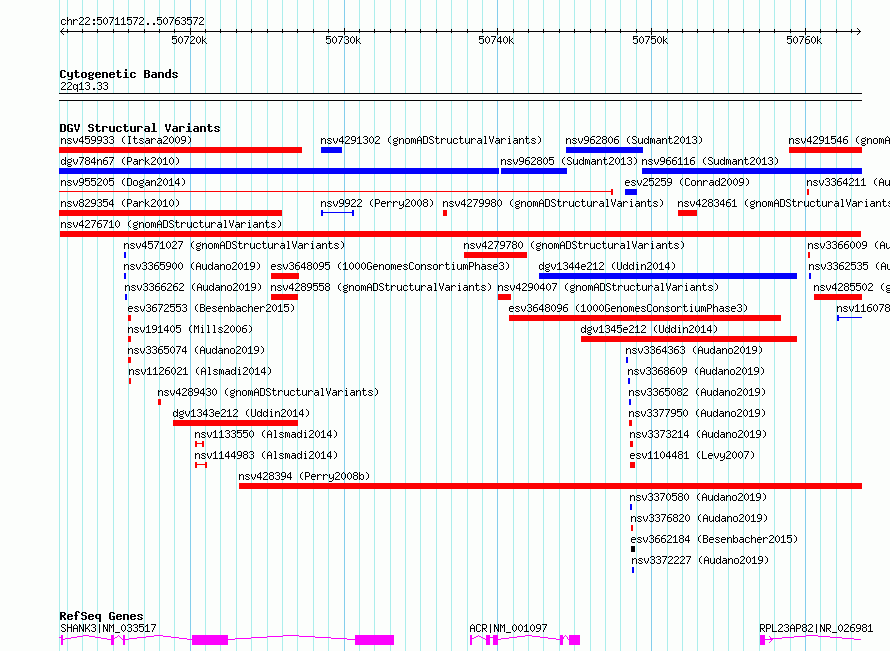Click the nsv191405 (Mills2006) label
The width and height of the screenshot is (890, 651).
pyautogui.click(x=190, y=329)
